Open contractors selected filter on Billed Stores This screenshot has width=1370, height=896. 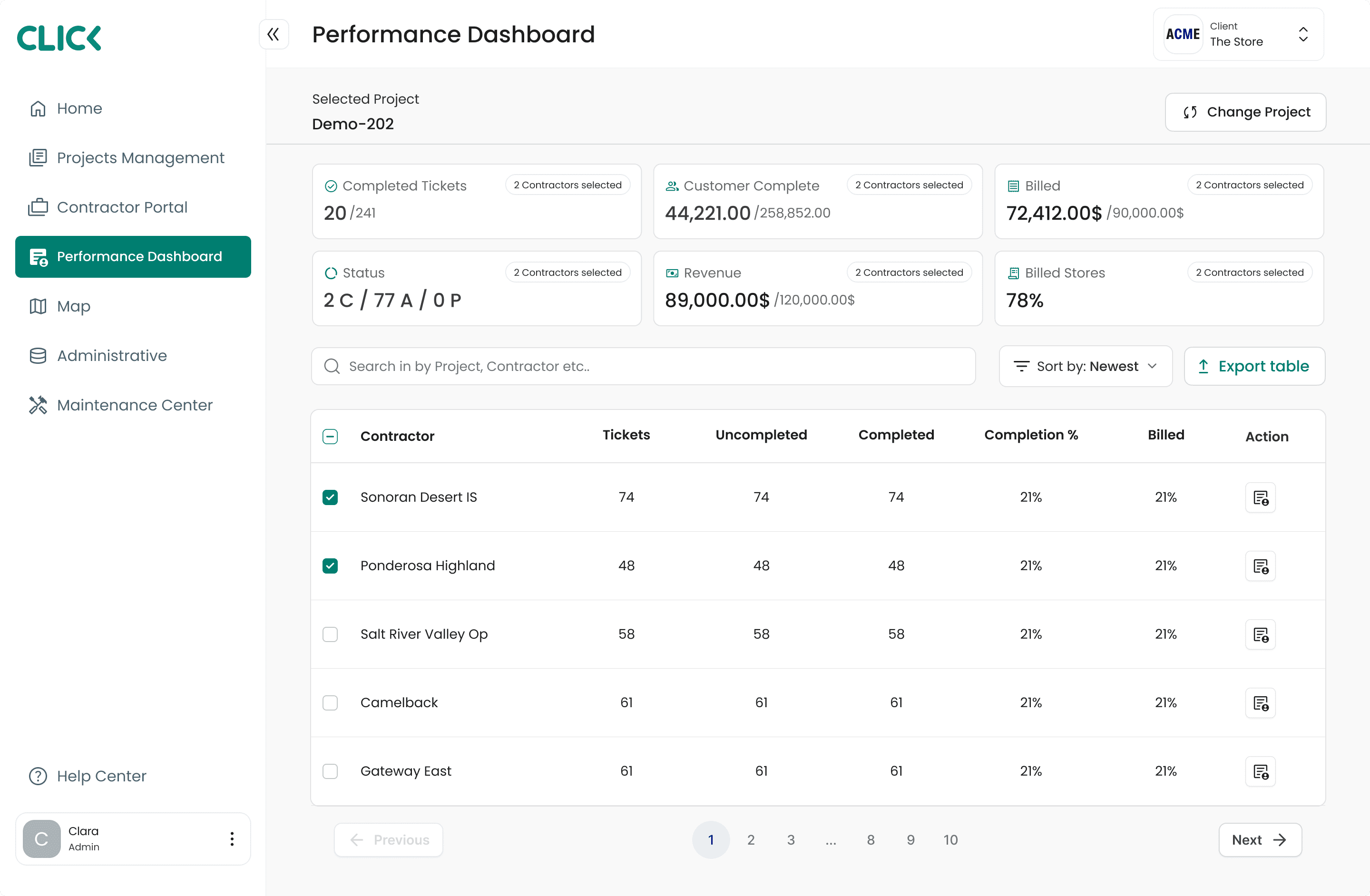[1249, 272]
